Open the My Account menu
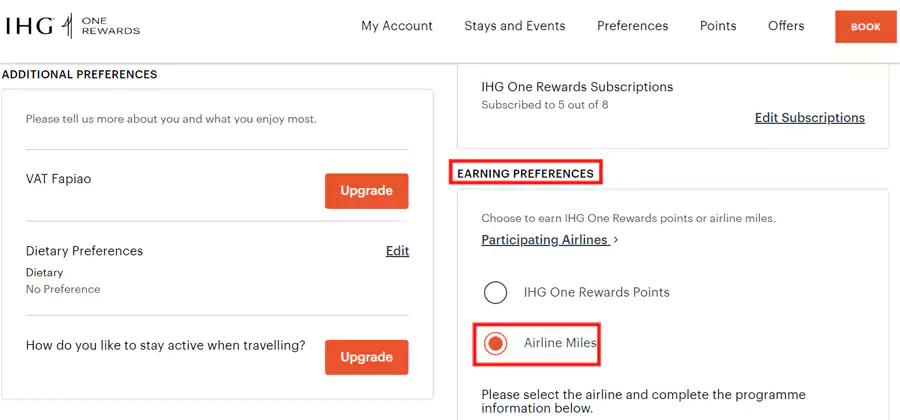This screenshot has width=900, height=420. pyautogui.click(x=397, y=26)
